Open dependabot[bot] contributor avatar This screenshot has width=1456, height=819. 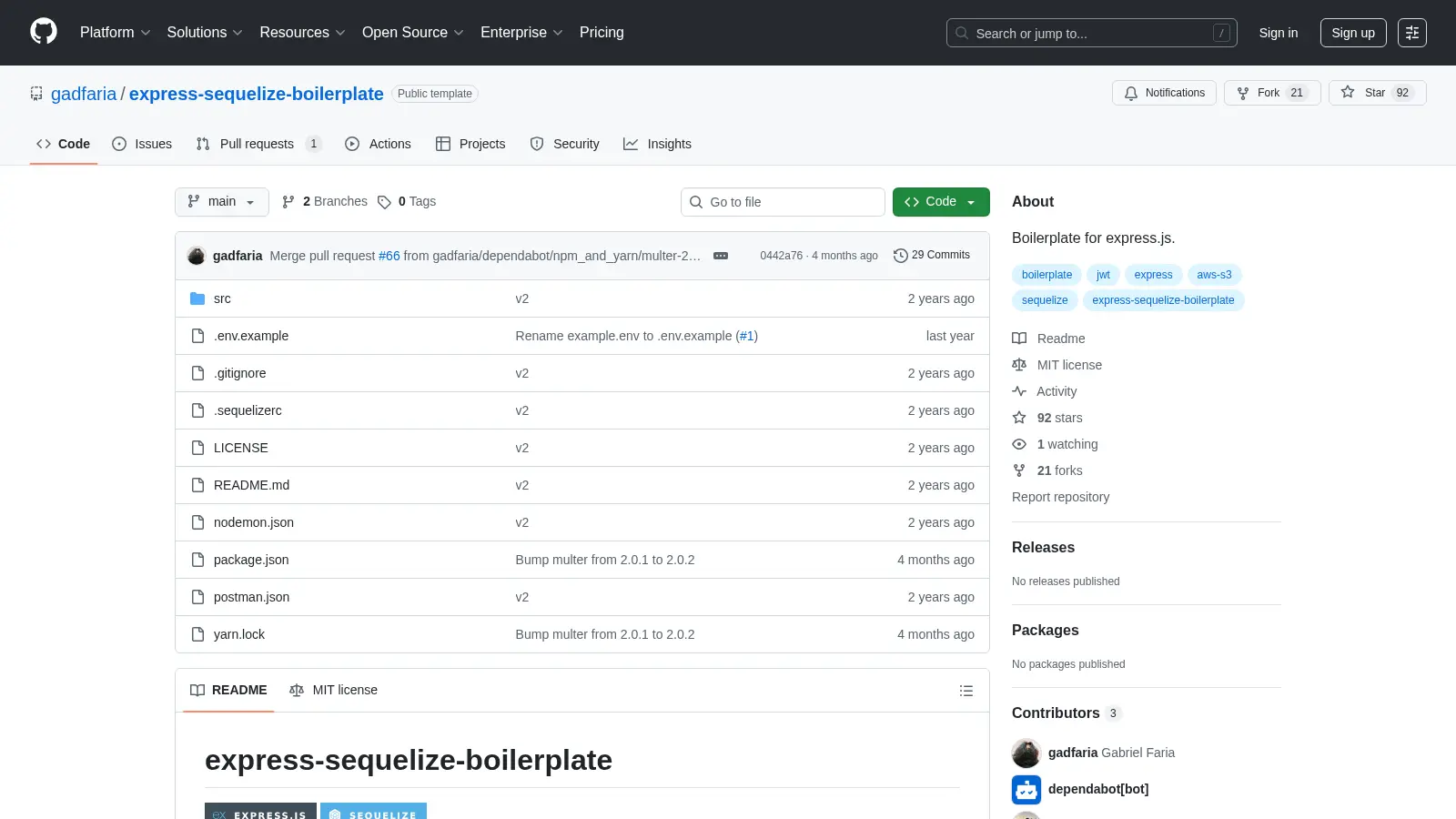point(1026,790)
